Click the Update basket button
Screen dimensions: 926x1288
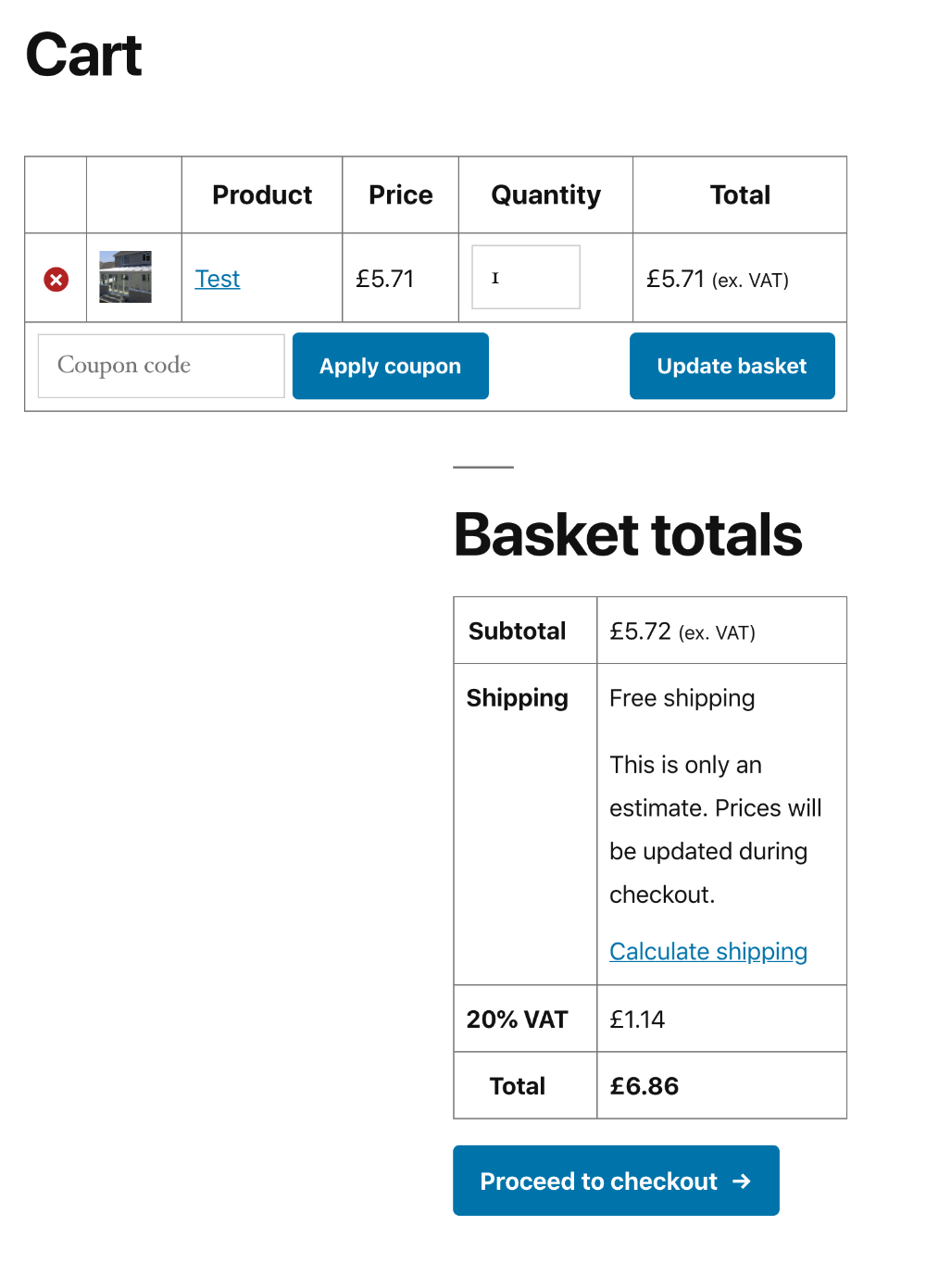pyautogui.click(x=732, y=366)
